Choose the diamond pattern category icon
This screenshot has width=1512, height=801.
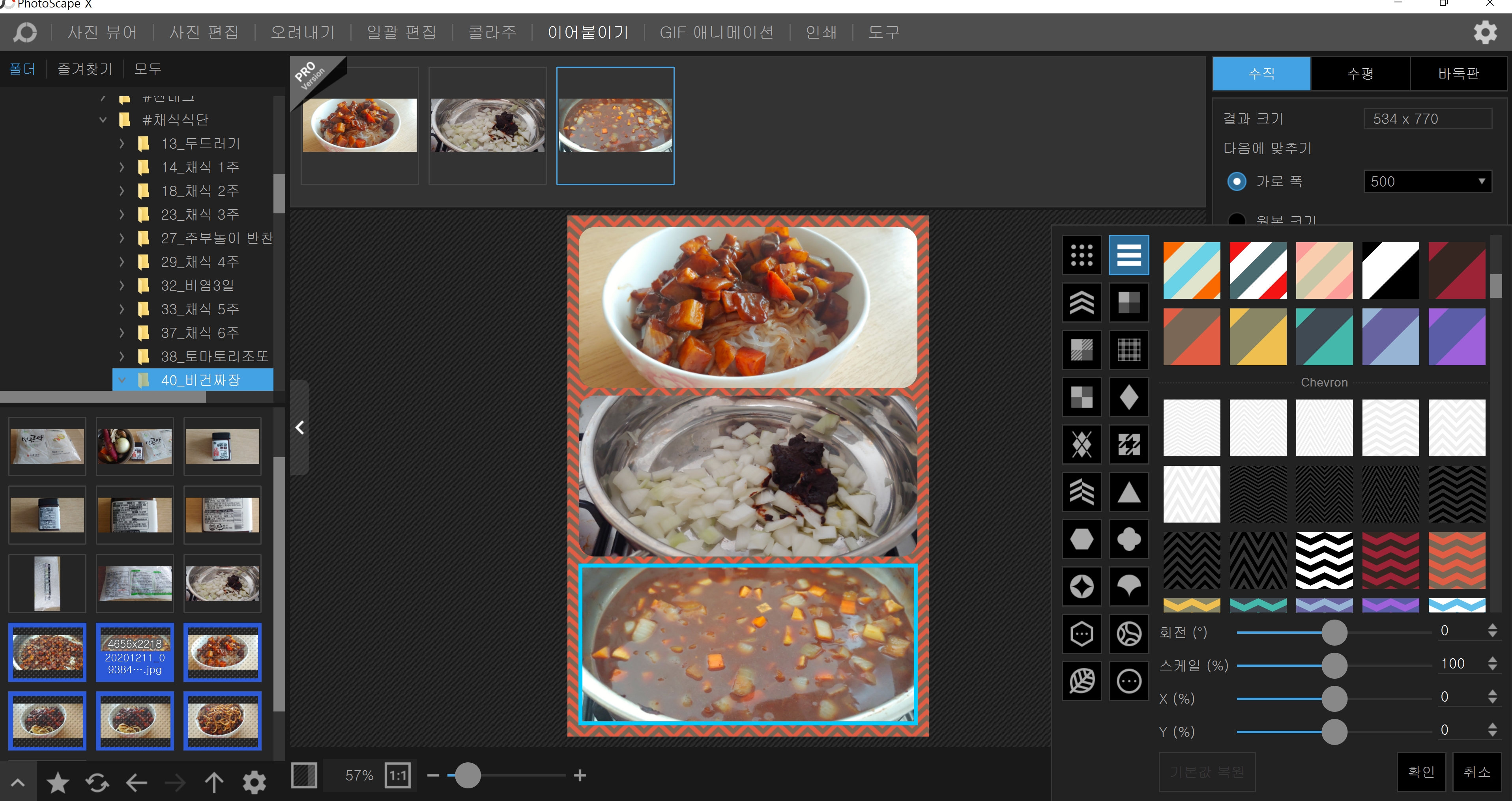click(x=1128, y=397)
